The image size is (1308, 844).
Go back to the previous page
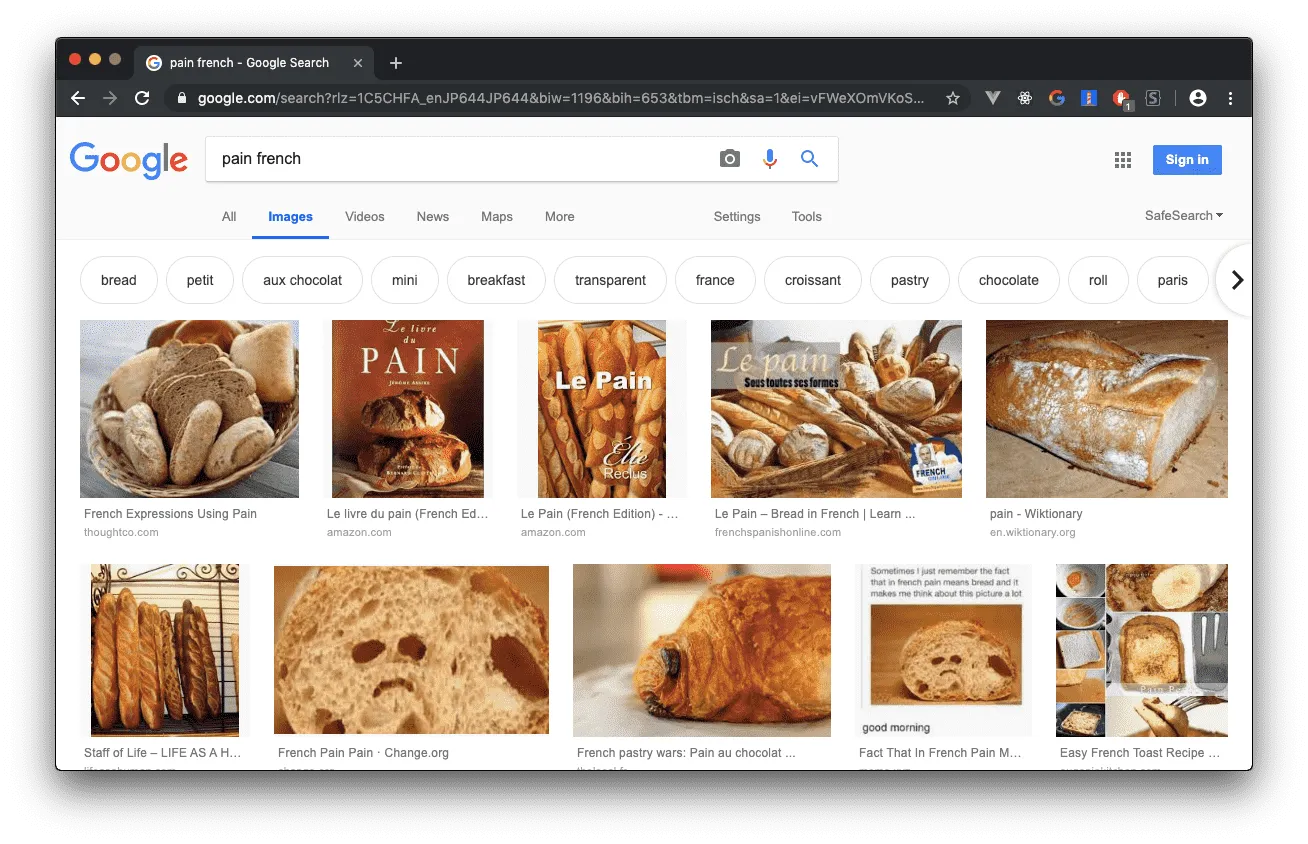coord(78,98)
